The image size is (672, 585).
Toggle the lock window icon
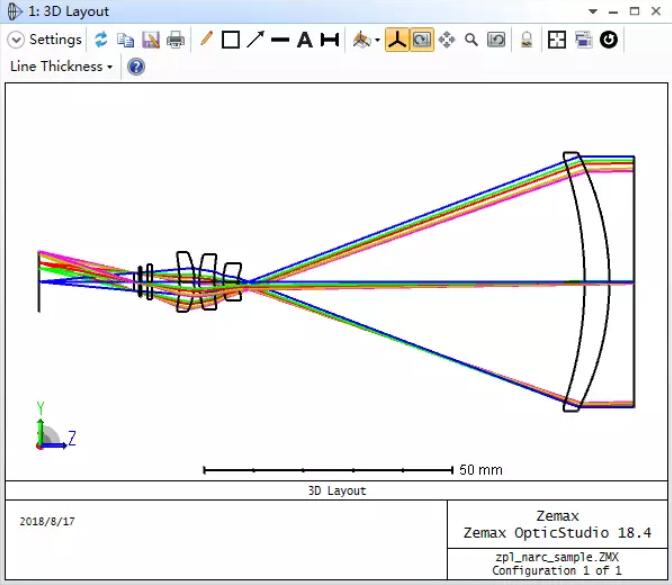pos(526,40)
